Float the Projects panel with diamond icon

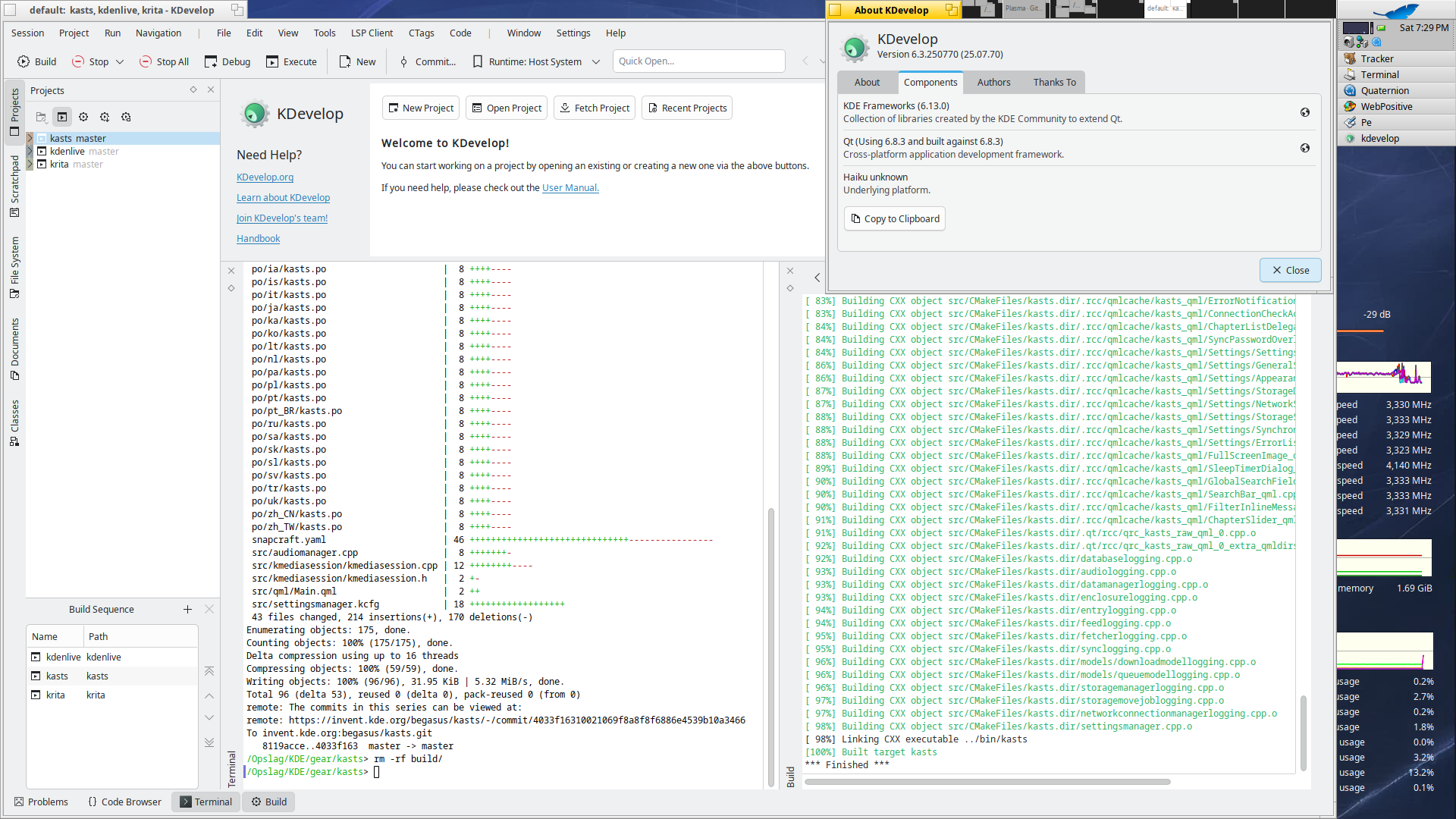[193, 89]
